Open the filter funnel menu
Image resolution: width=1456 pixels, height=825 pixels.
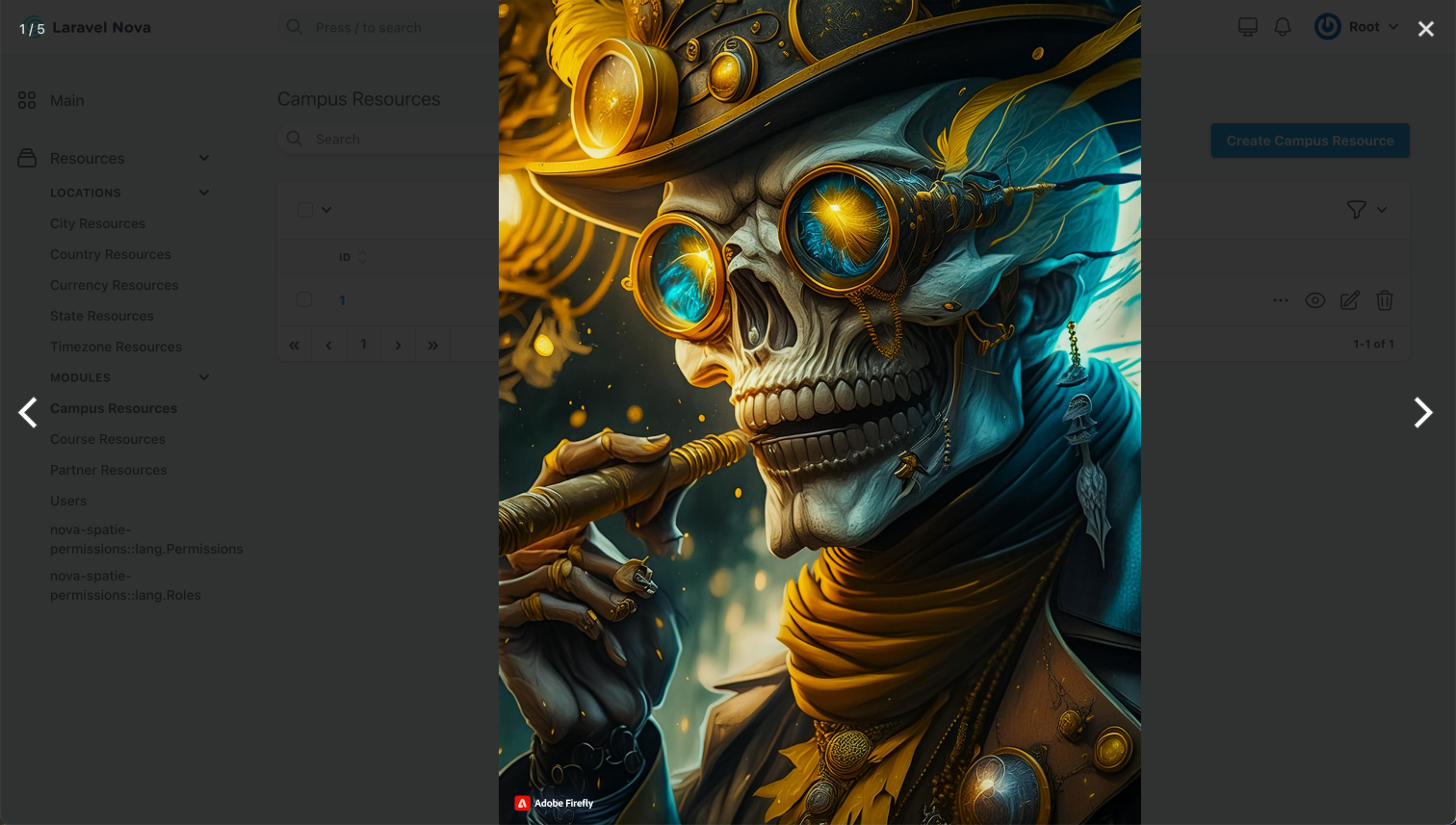coord(1356,210)
